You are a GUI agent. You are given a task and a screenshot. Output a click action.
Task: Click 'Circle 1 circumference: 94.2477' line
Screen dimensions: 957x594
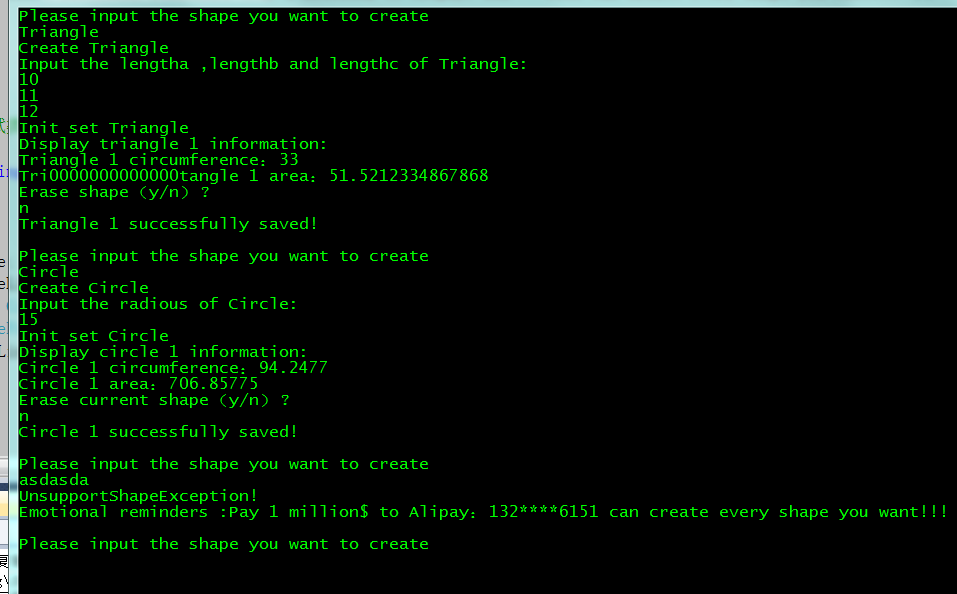click(x=173, y=368)
